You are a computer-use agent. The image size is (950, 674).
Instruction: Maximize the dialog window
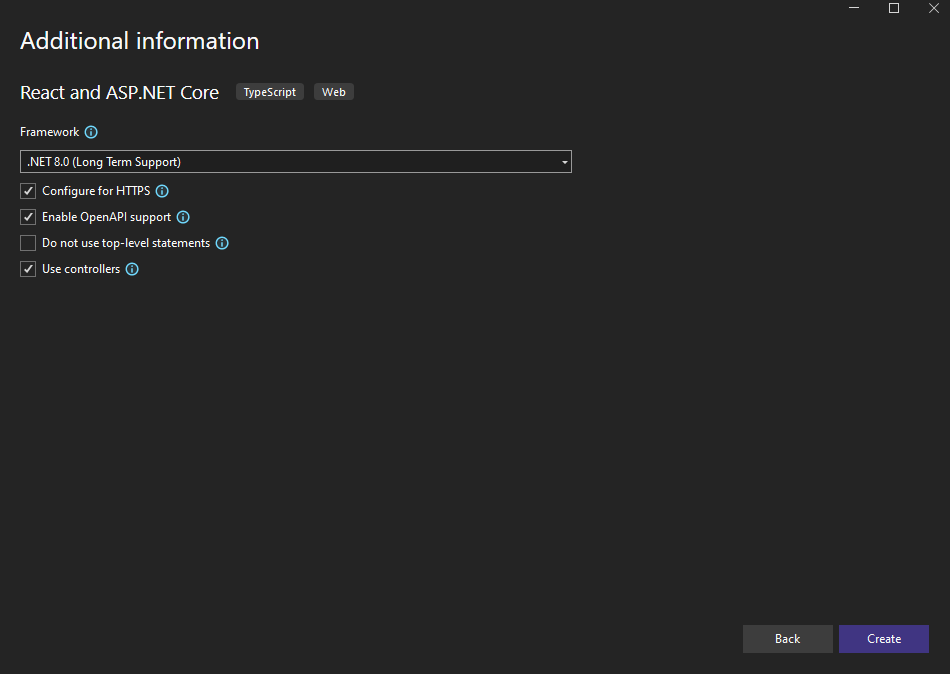pos(894,8)
